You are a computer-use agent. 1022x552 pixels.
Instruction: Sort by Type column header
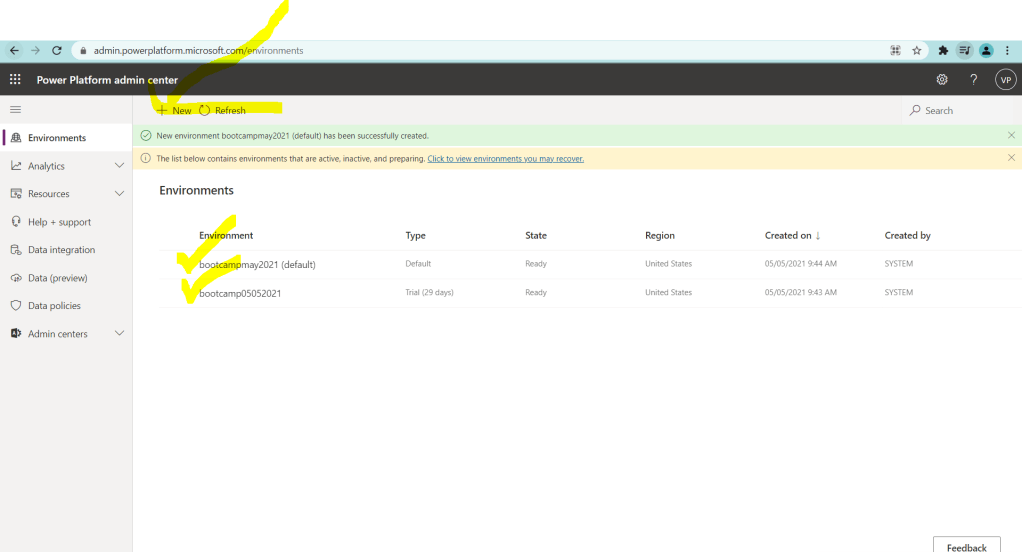coord(415,235)
